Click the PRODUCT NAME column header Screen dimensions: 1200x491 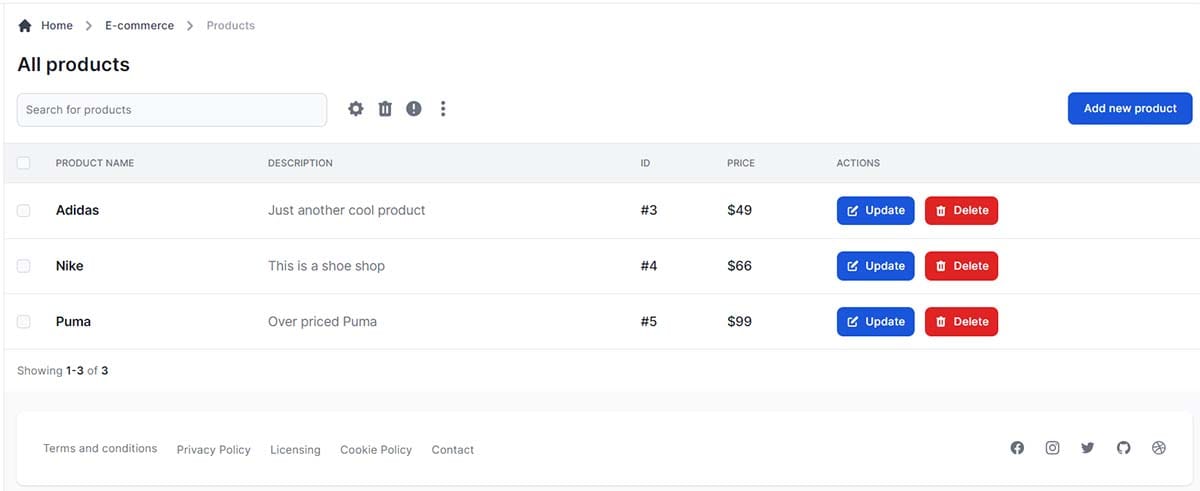pyautogui.click(x=95, y=163)
